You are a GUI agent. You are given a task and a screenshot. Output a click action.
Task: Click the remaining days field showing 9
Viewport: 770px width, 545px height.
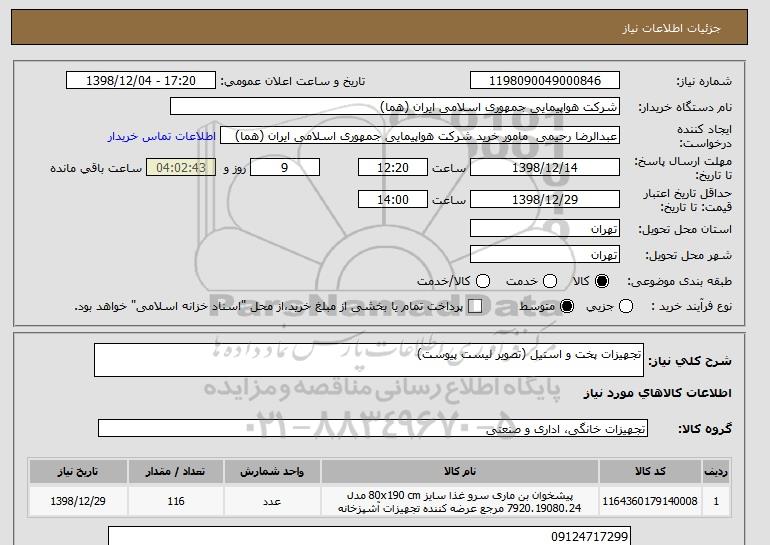285,167
